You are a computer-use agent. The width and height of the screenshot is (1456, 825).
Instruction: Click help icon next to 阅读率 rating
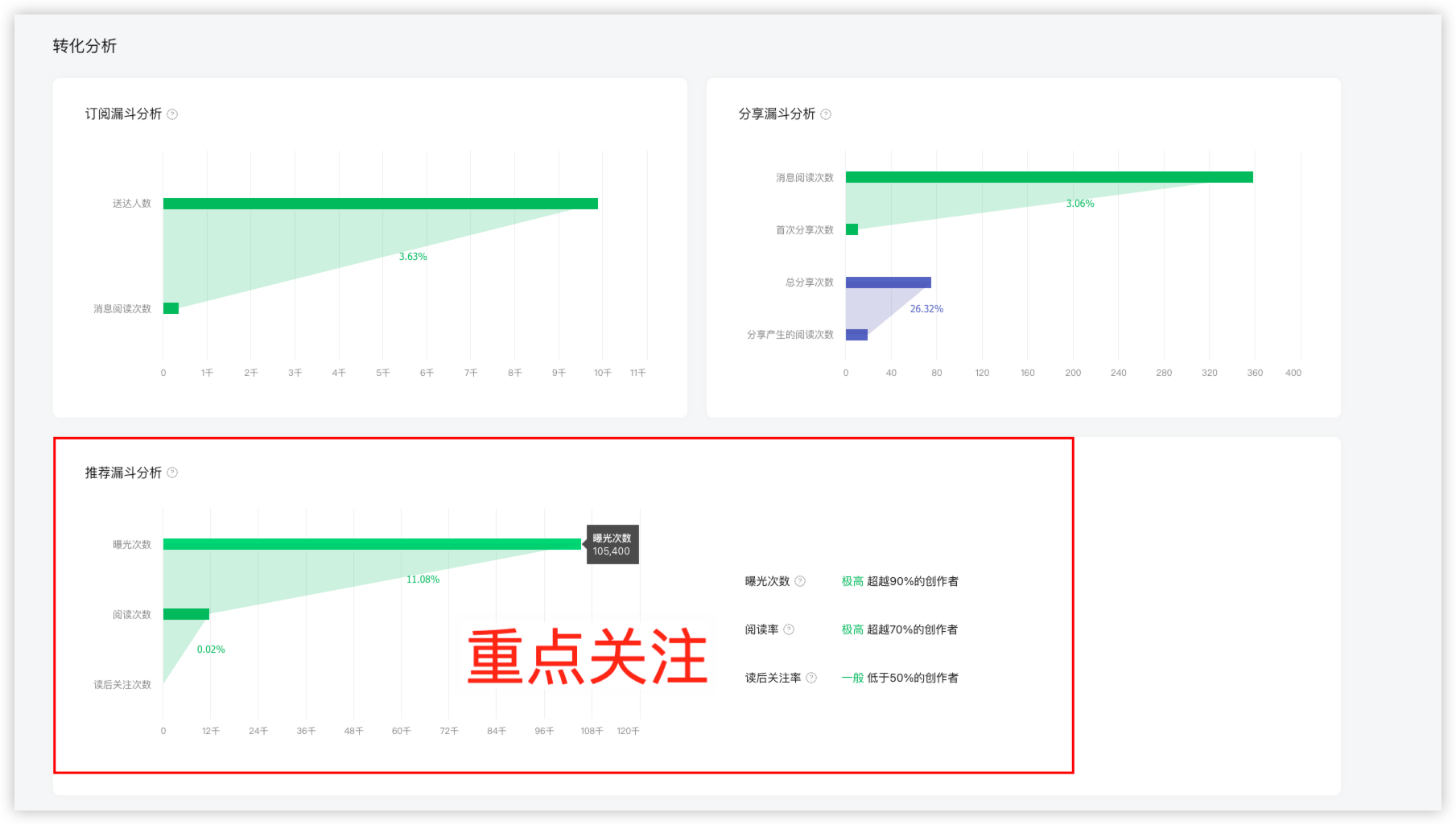pos(789,629)
